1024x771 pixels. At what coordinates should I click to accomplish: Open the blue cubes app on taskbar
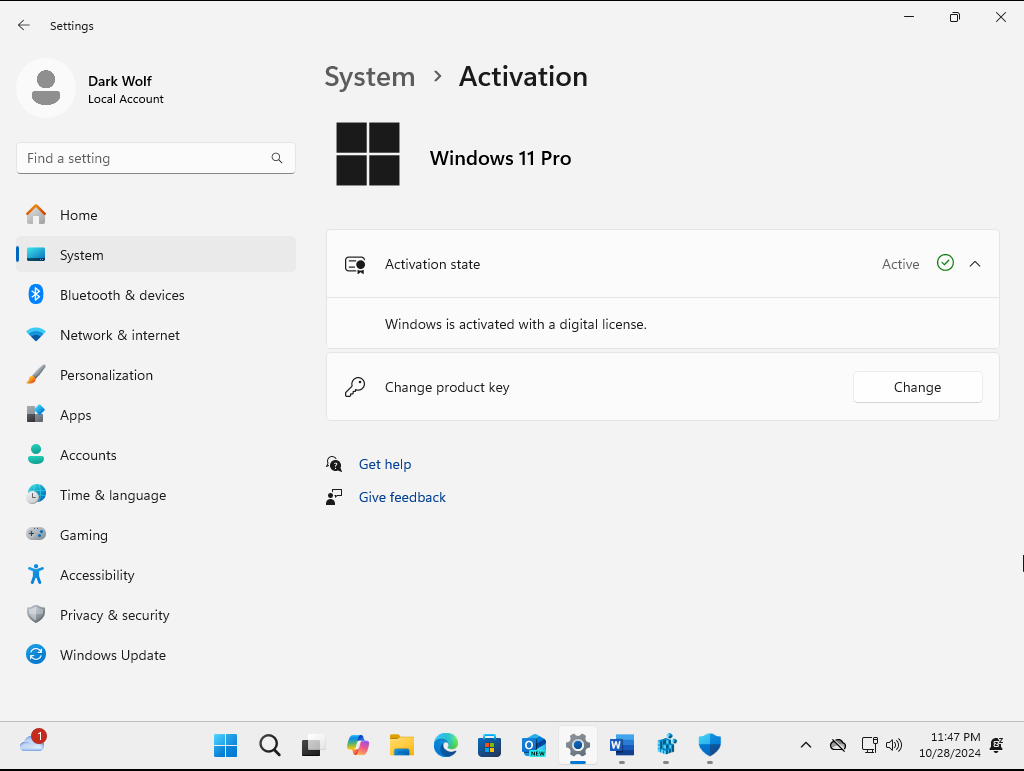666,745
